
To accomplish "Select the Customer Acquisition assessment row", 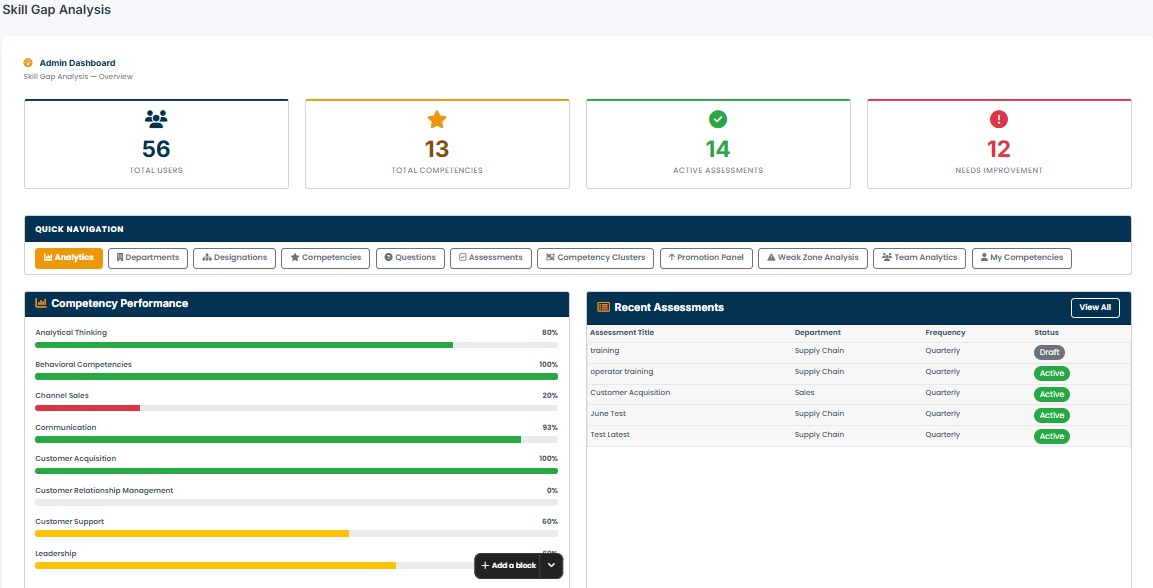I will (x=859, y=394).
